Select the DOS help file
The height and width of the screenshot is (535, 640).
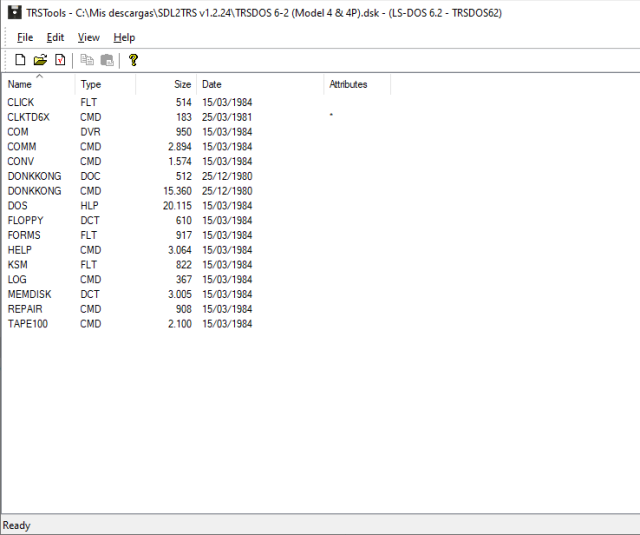(x=18, y=206)
